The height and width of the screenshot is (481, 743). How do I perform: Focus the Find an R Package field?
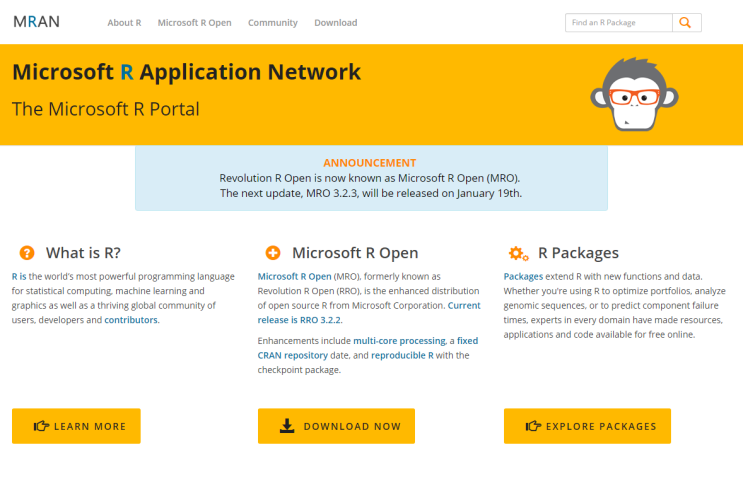[x=618, y=22]
